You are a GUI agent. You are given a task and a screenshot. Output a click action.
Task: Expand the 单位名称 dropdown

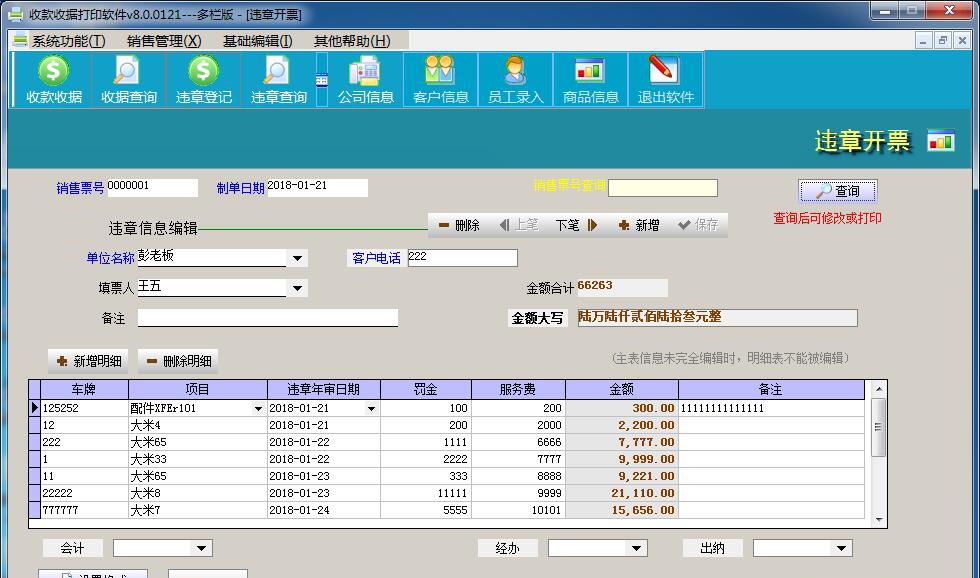coord(297,258)
